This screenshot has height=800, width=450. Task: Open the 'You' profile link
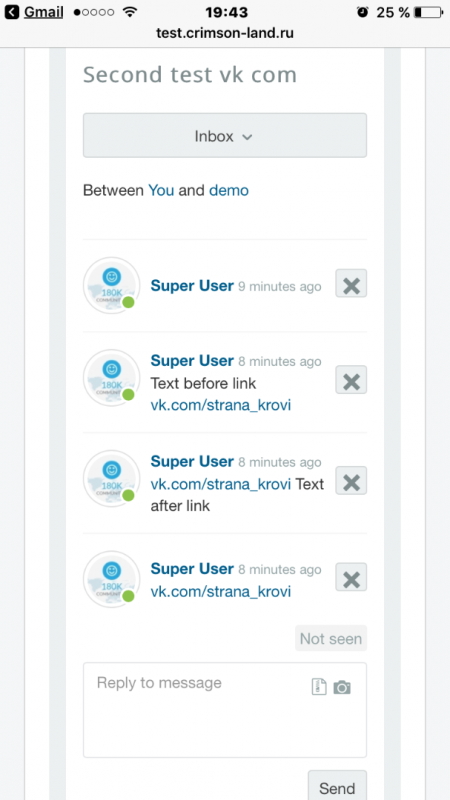coord(161,190)
